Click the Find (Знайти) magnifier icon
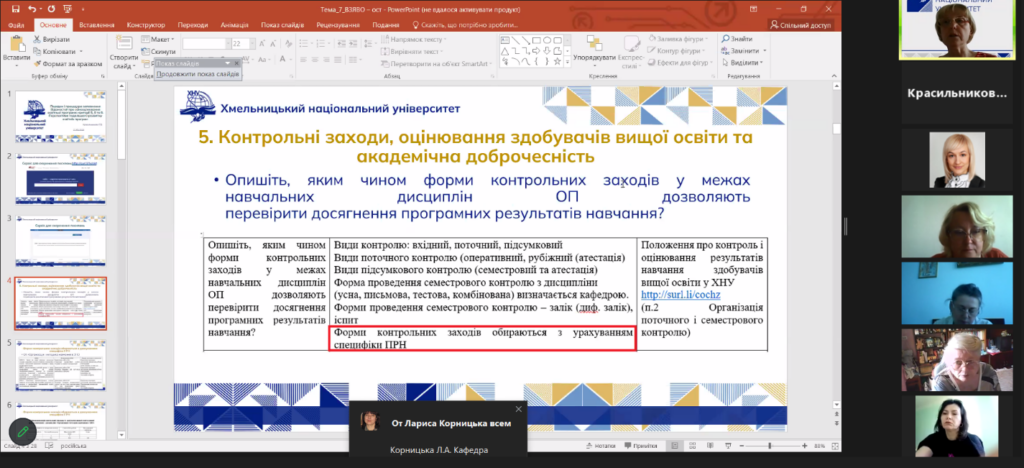Image resolution: width=1024 pixels, height=468 pixels. click(x=723, y=39)
